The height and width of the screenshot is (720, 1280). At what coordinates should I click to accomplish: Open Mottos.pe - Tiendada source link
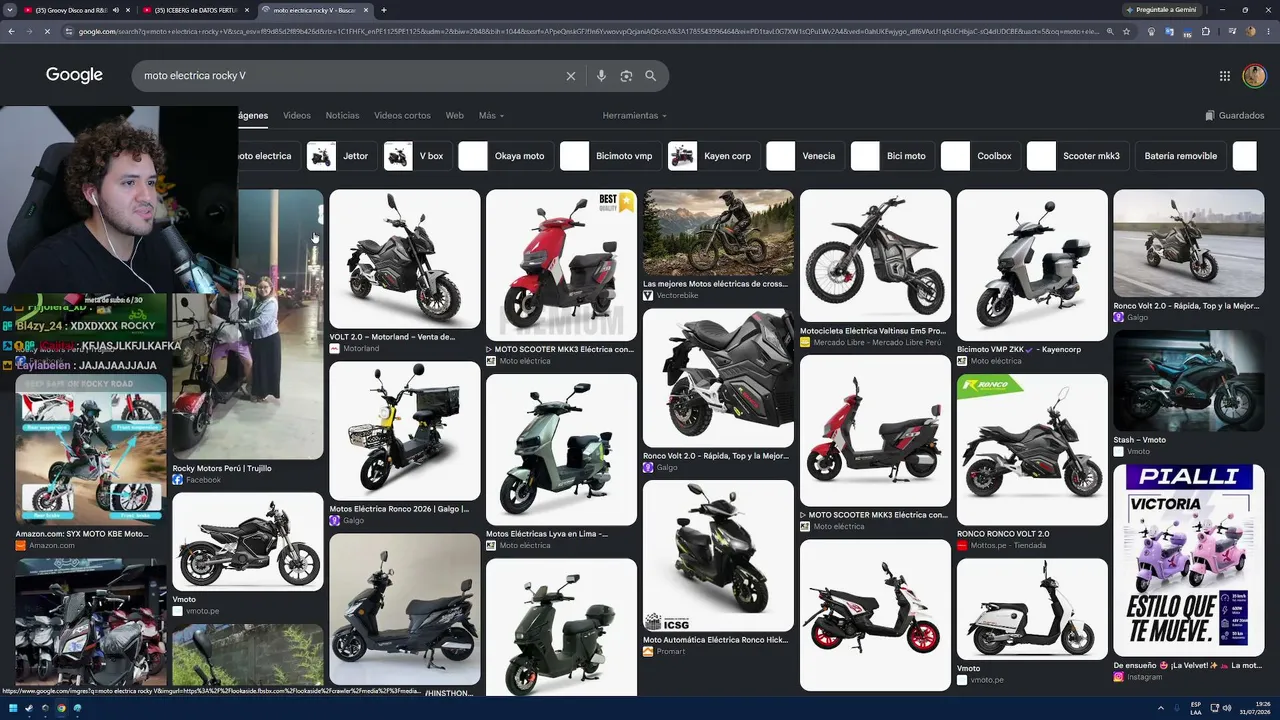point(1008,546)
